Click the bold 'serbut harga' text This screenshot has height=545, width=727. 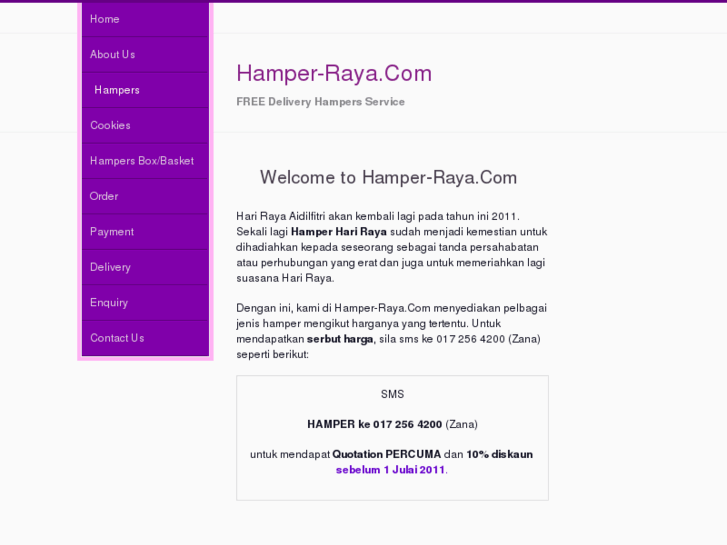[x=340, y=339]
